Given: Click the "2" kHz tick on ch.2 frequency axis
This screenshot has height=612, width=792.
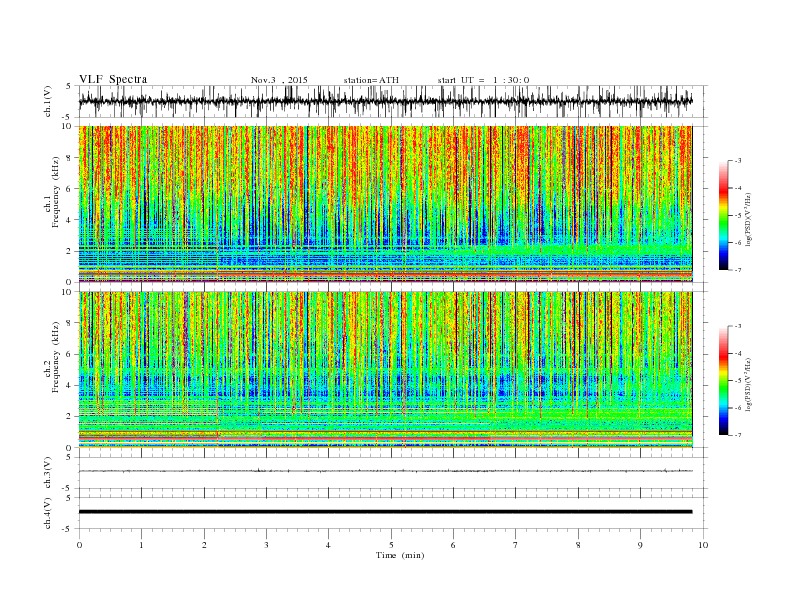Looking at the screenshot, I should pyautogui.click(x=69, y=417).
